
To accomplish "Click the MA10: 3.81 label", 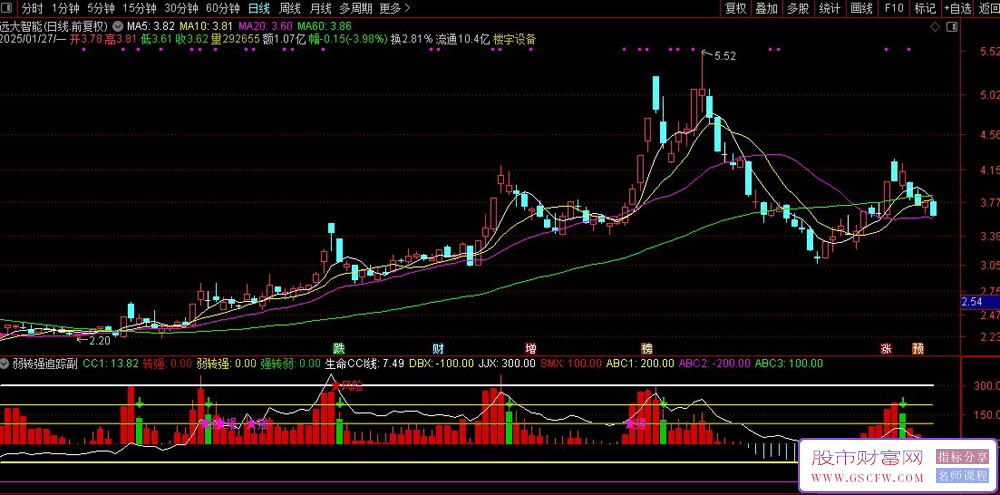I will click(206, 27).
